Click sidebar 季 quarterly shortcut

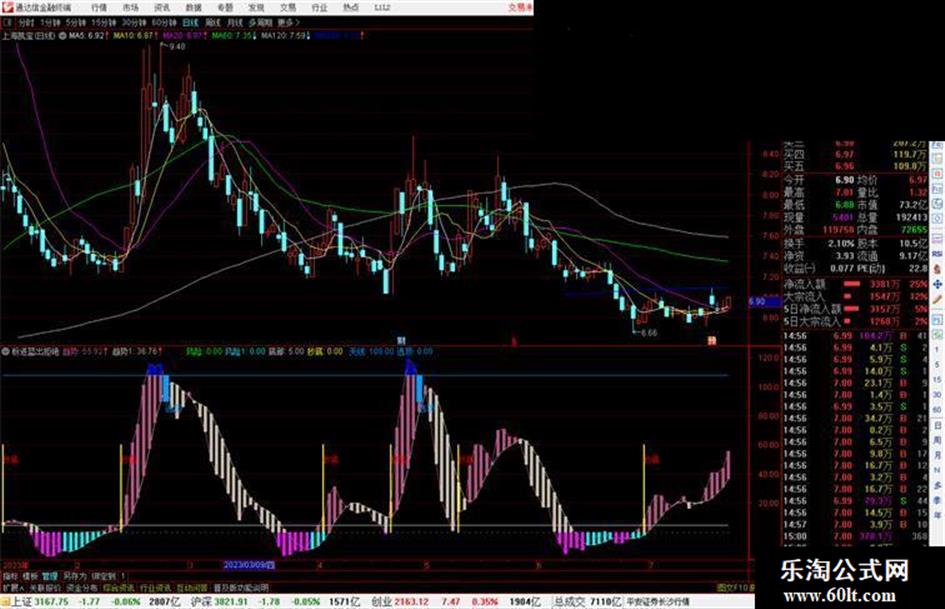click(938, 500)
